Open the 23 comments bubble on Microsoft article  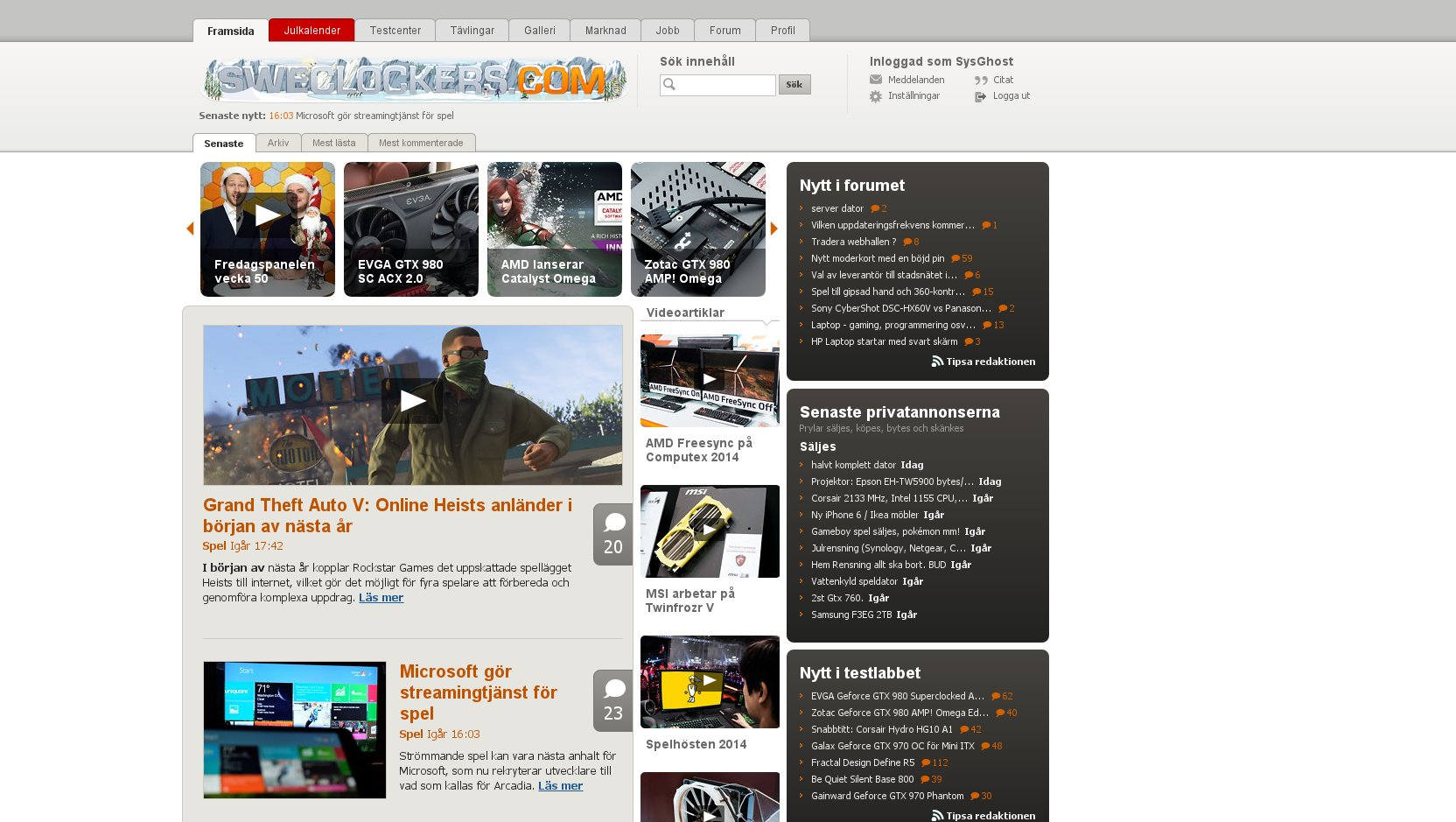click(612, 700)
